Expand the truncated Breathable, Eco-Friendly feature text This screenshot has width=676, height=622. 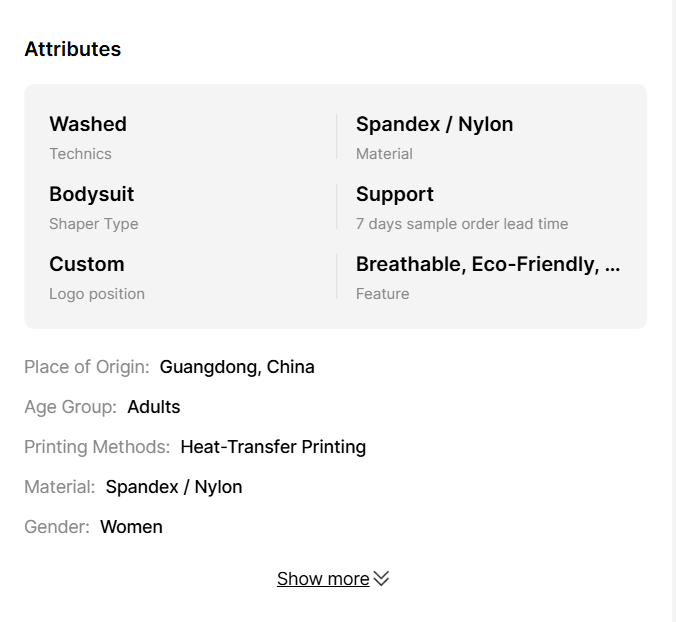(x=488, y=264)
